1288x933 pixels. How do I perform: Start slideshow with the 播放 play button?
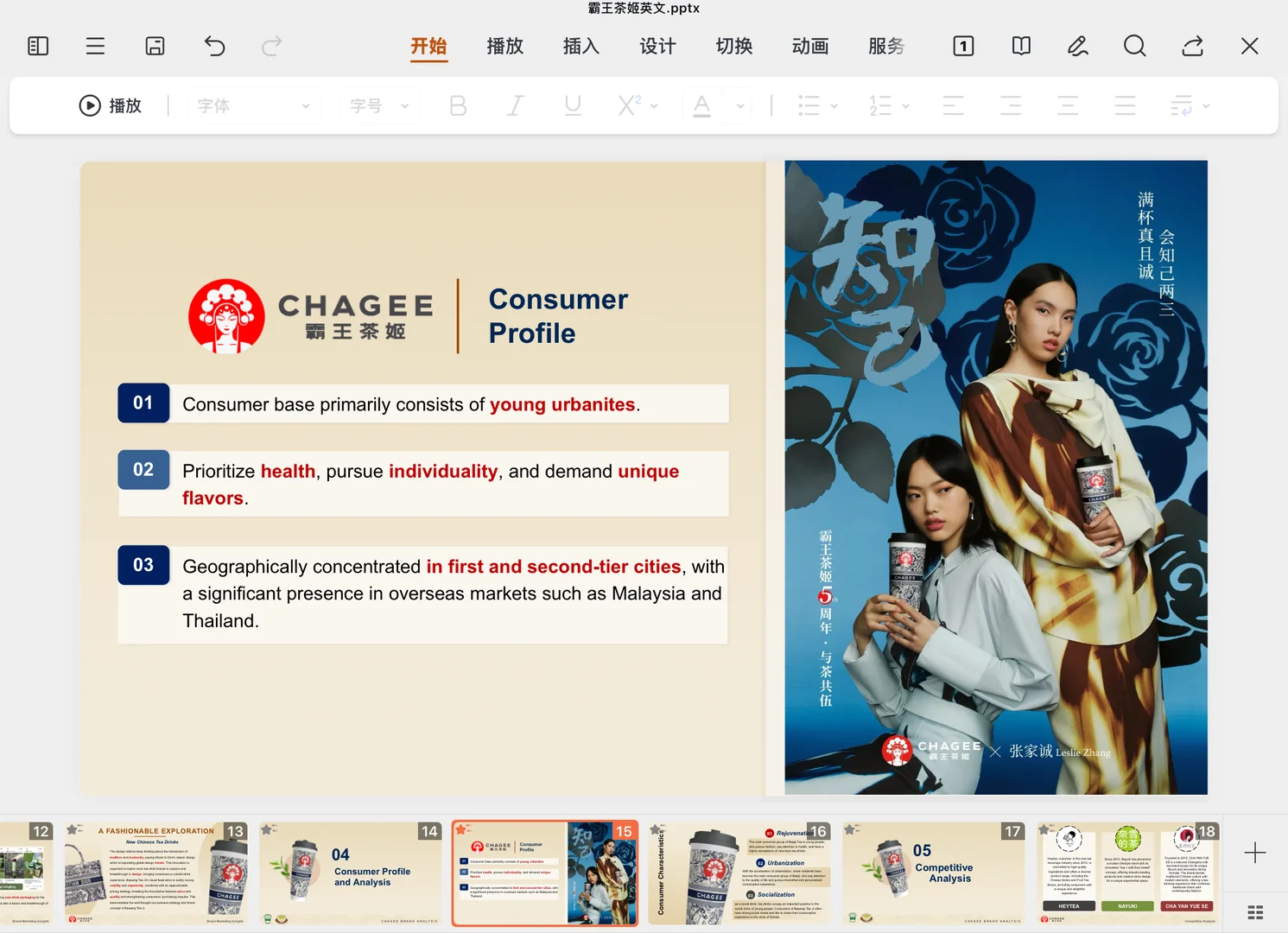(111, 105)
